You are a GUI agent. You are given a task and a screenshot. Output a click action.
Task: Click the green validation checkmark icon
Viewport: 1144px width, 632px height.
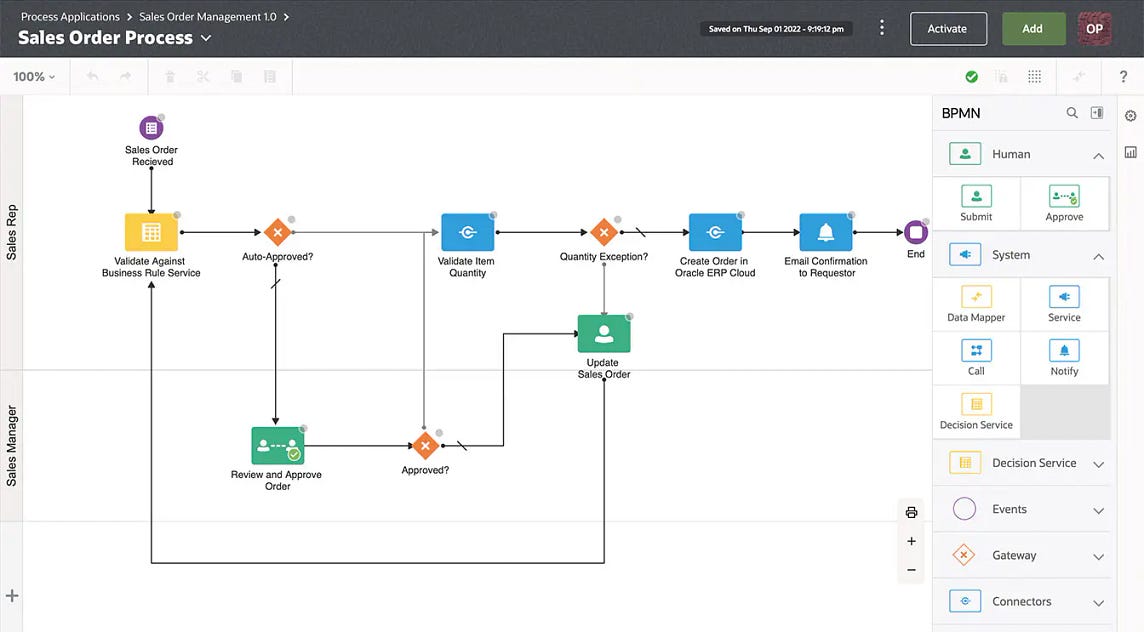[x=970, y=76]
